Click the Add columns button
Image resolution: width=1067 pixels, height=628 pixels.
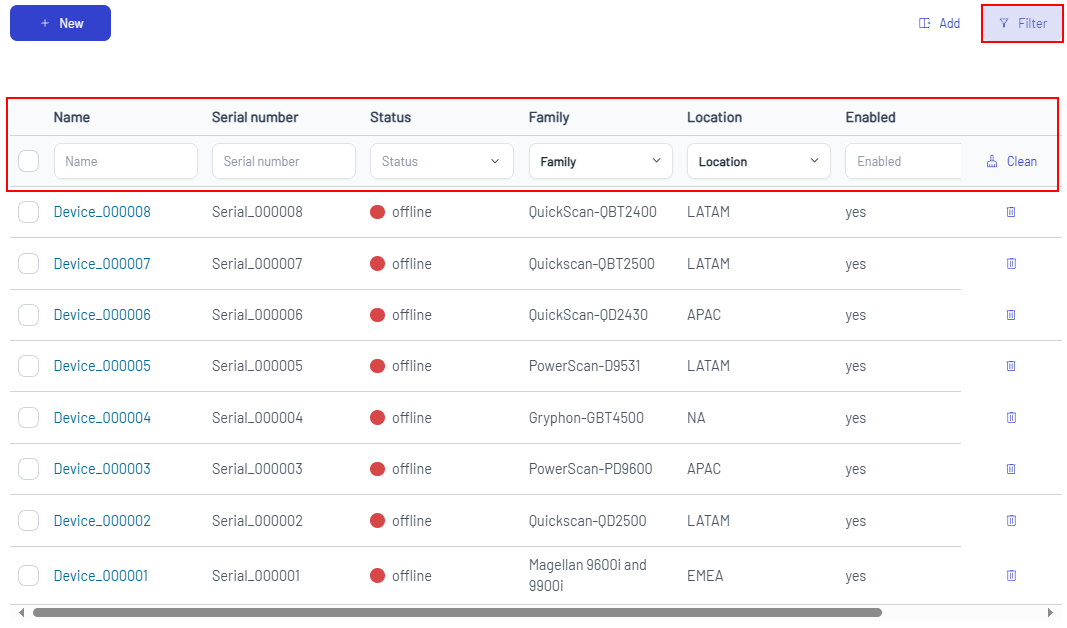click(939, 23)
